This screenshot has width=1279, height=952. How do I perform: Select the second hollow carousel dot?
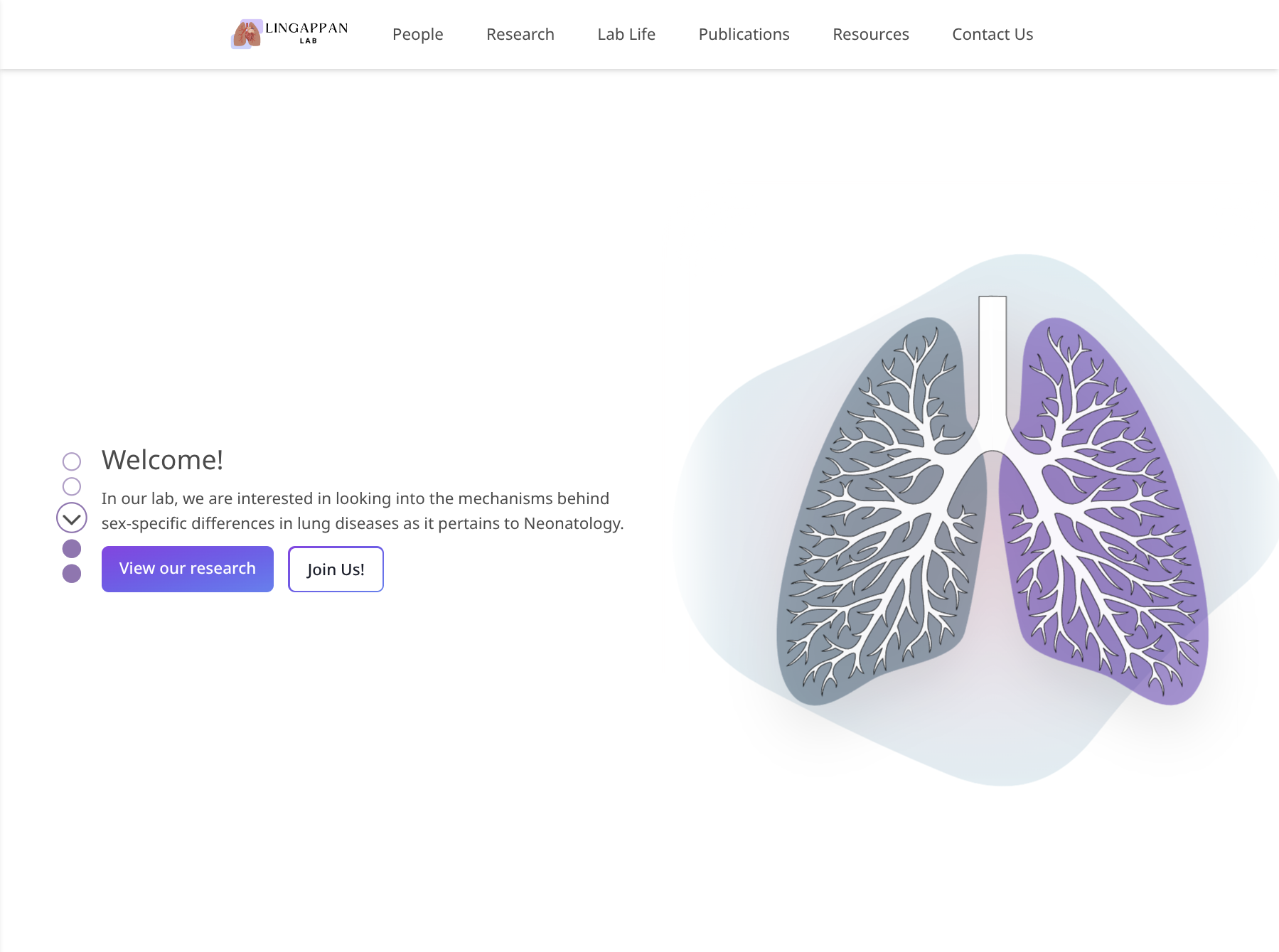click(71, 486)
